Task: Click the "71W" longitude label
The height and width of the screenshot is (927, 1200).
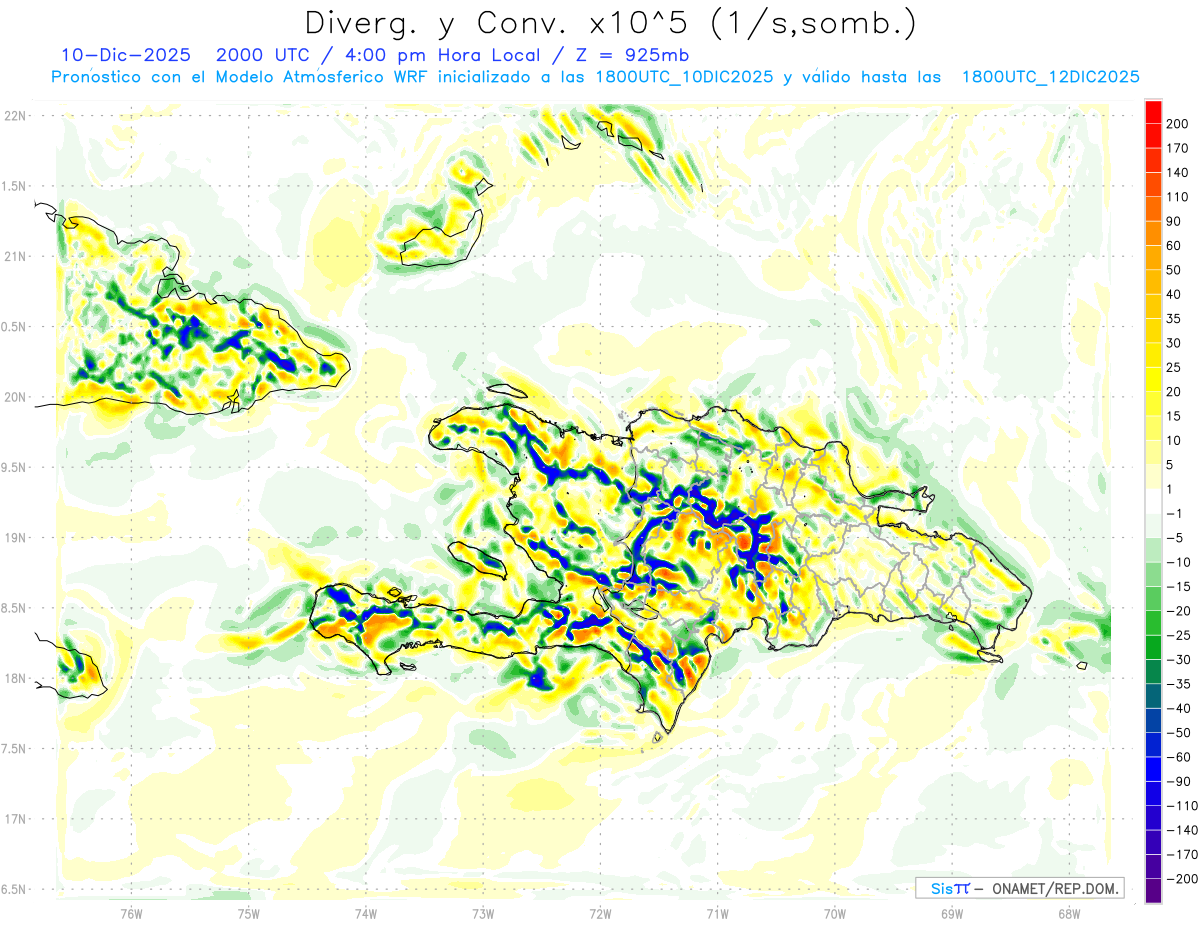Action: click(717, 914)
